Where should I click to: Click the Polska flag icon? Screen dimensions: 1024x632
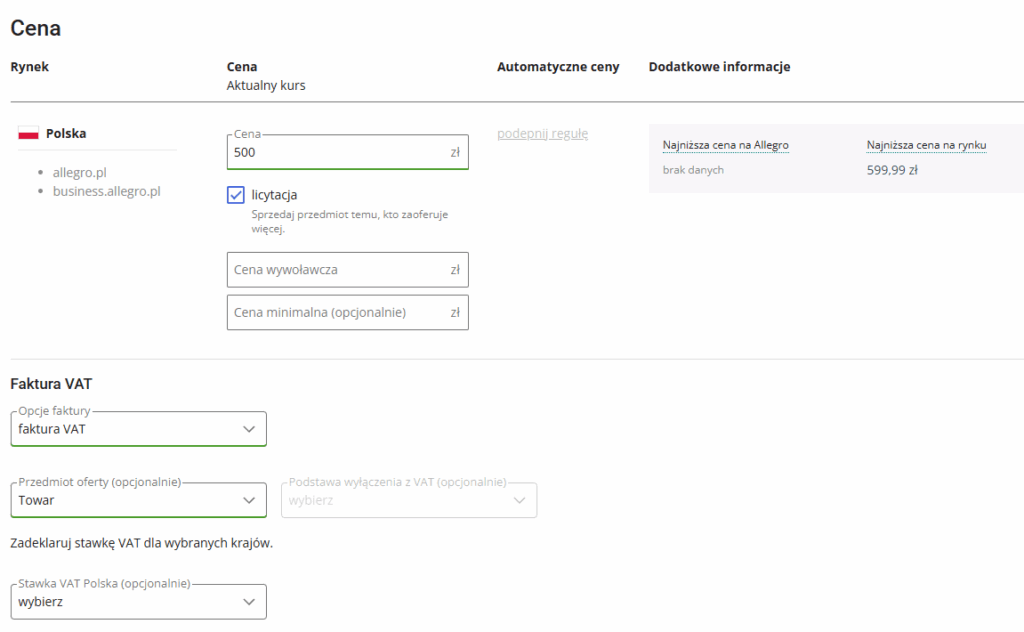click(28, 134)
